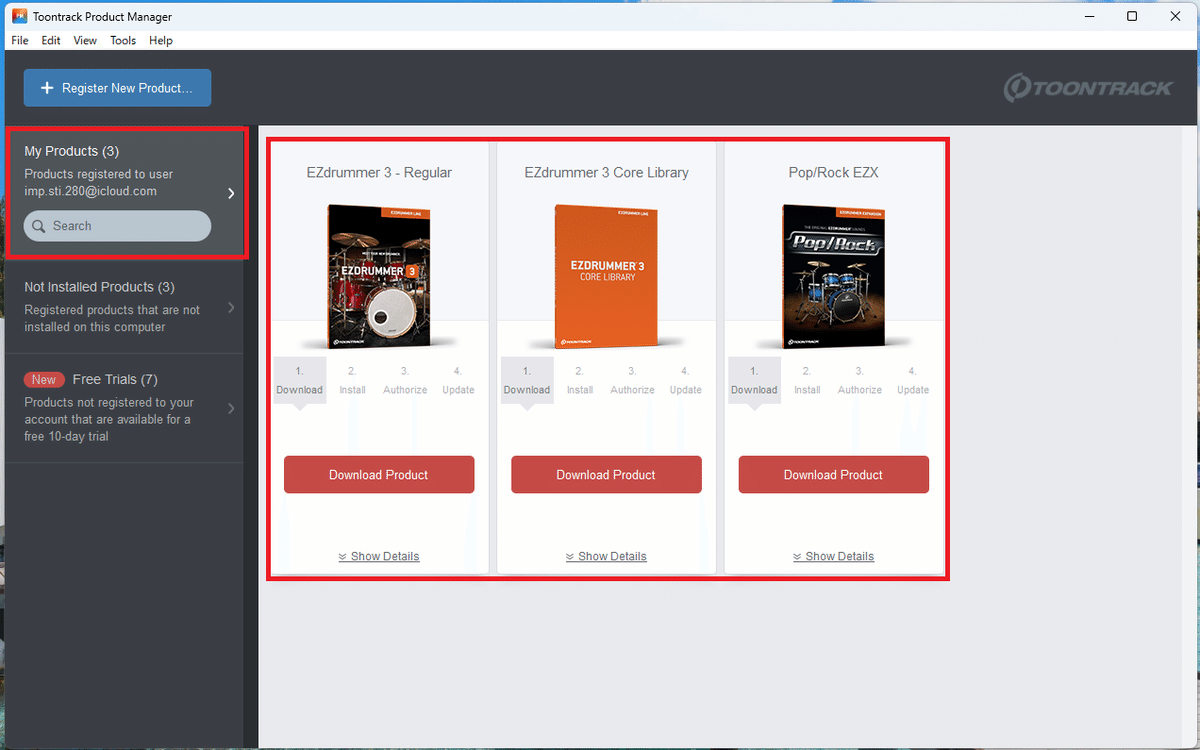Click the EZdrummer 3 - Regular card title
The width and height of the screenshot is (1200, 750).
click(379, 172)
